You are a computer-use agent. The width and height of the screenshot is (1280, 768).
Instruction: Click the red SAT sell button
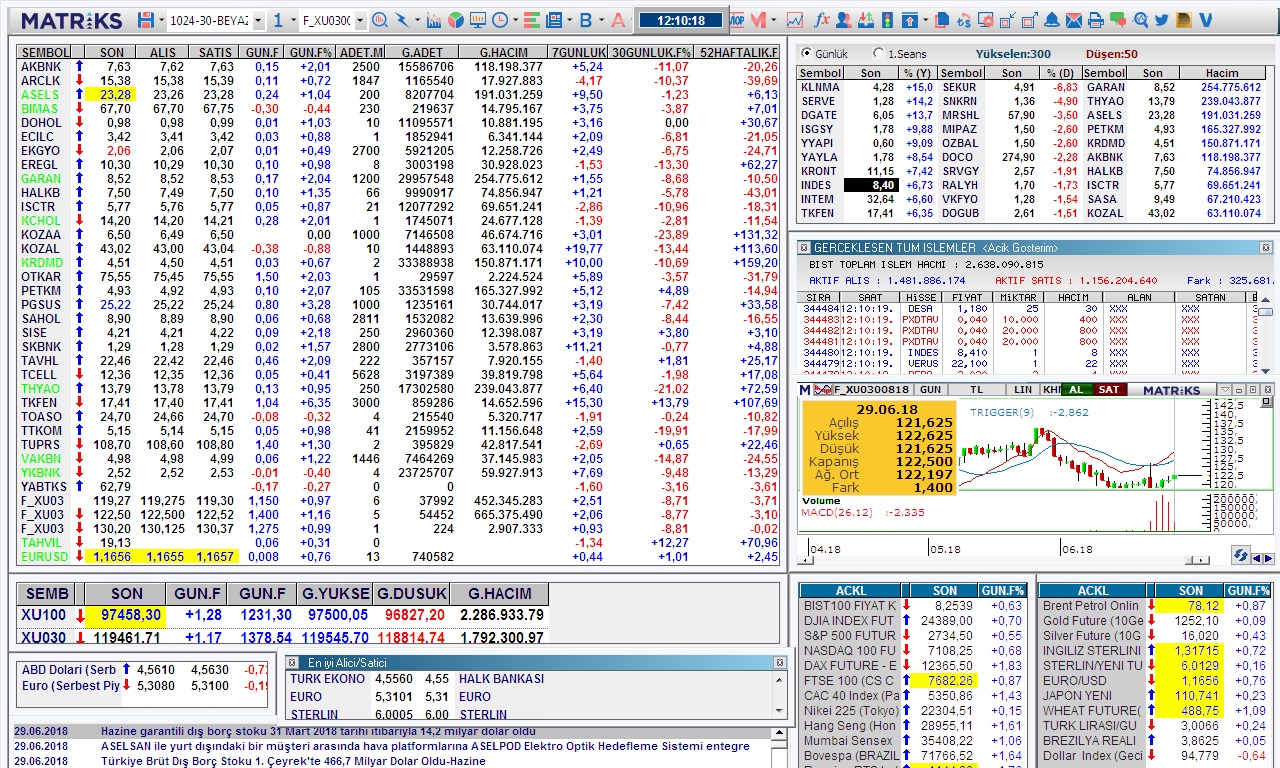coord(1109,389)
